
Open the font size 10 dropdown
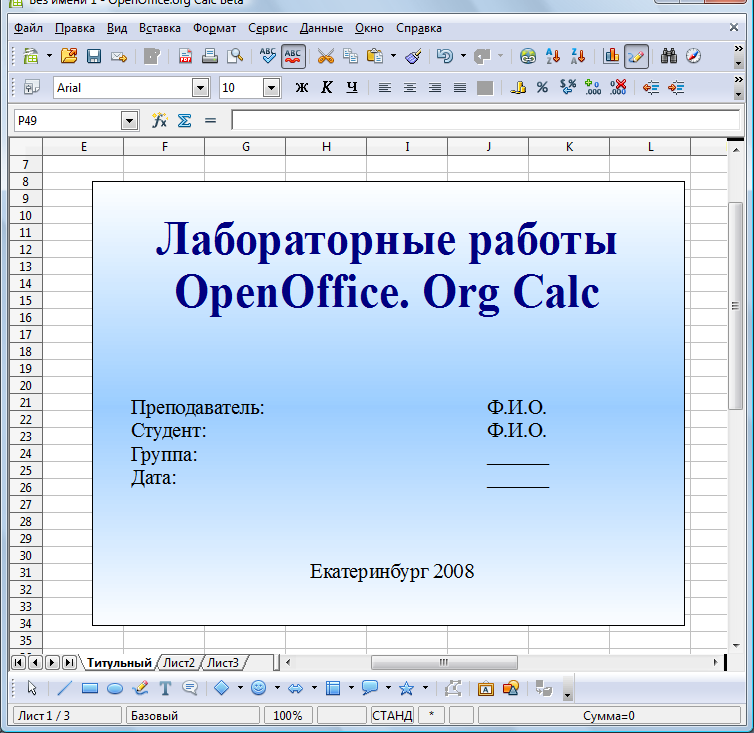tap(272, 88)
